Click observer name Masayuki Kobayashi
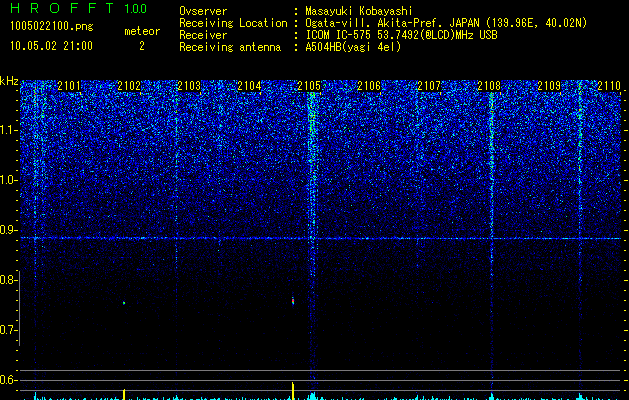 [359, 11]
